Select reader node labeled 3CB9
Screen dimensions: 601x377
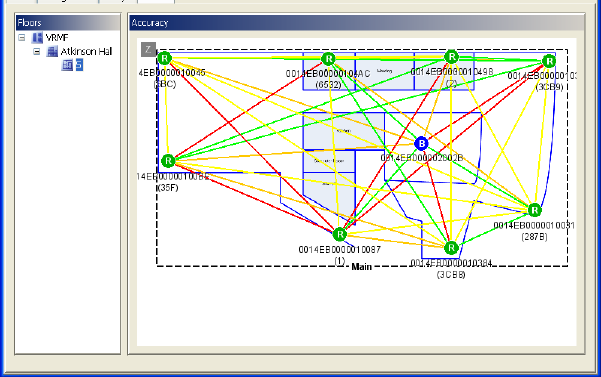[x=549, y=61]
